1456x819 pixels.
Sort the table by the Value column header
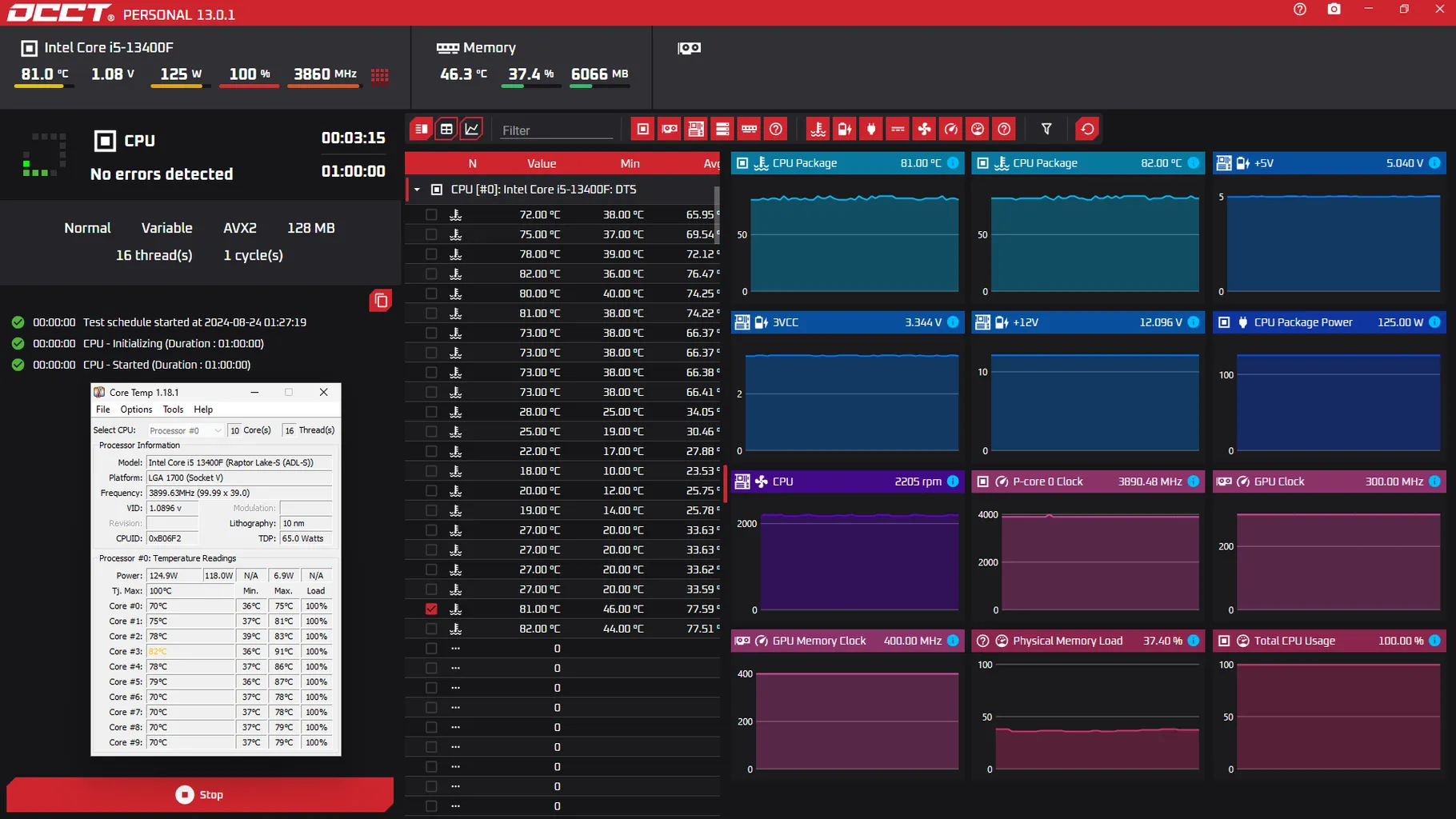pos(542,163)
